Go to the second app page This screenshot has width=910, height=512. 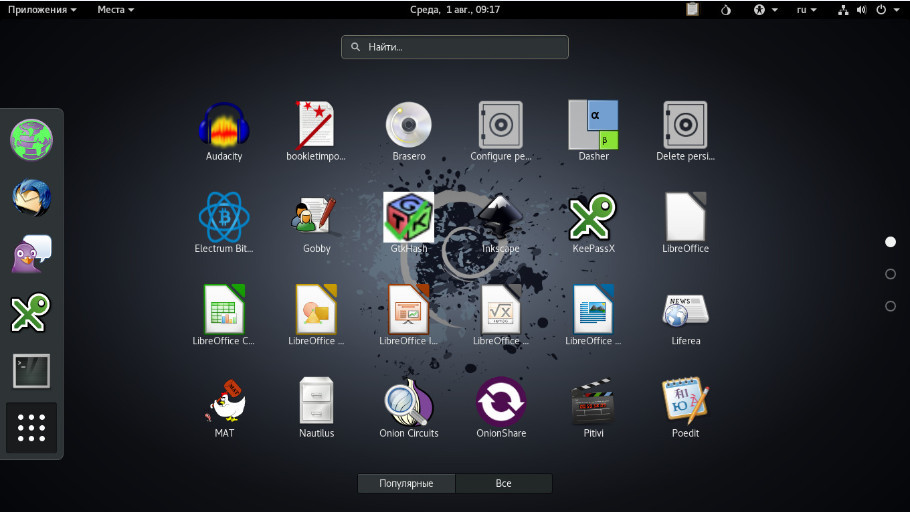point(890,274)
